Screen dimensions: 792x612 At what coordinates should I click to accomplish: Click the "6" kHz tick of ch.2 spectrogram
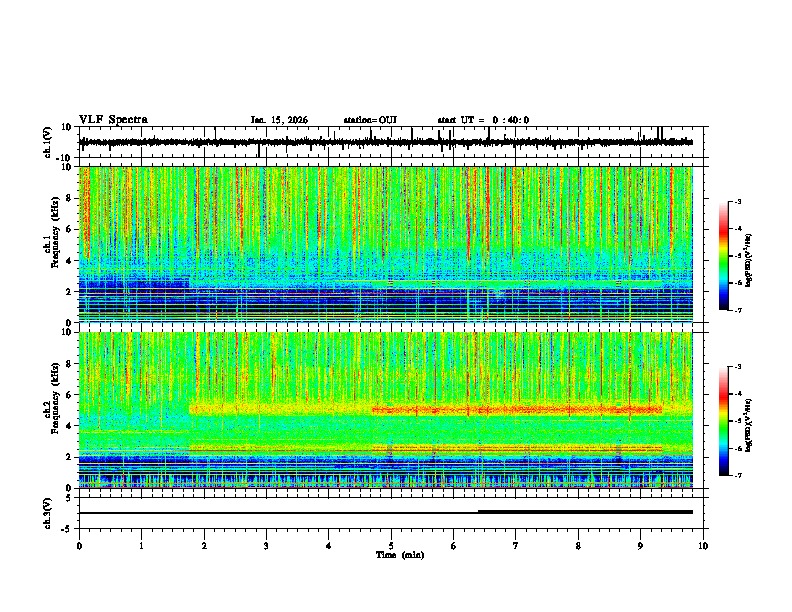point(69,395)
